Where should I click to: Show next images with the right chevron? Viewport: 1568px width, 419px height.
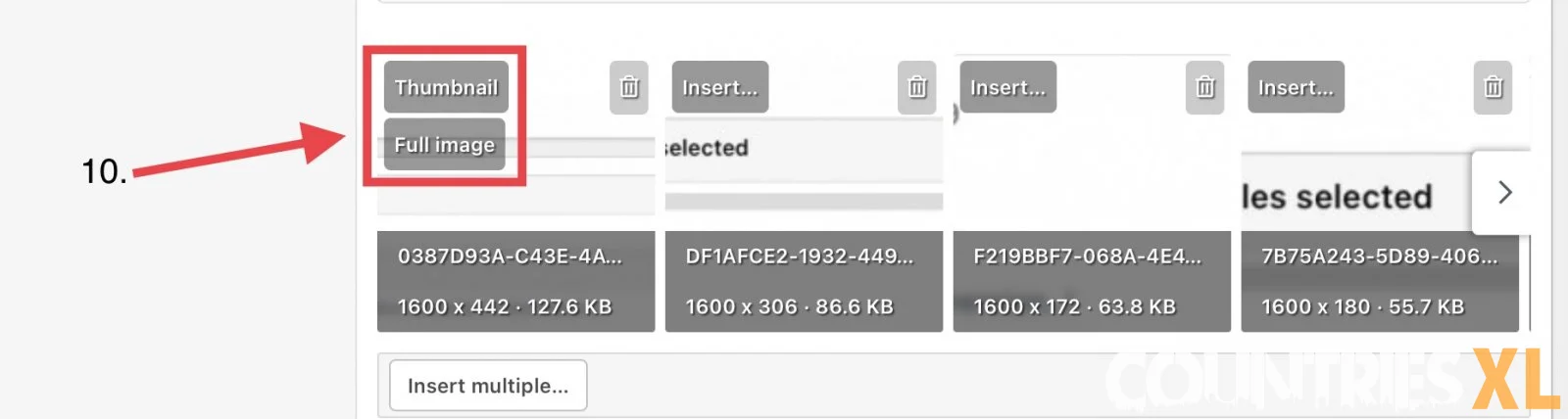tap(1504, 193)
